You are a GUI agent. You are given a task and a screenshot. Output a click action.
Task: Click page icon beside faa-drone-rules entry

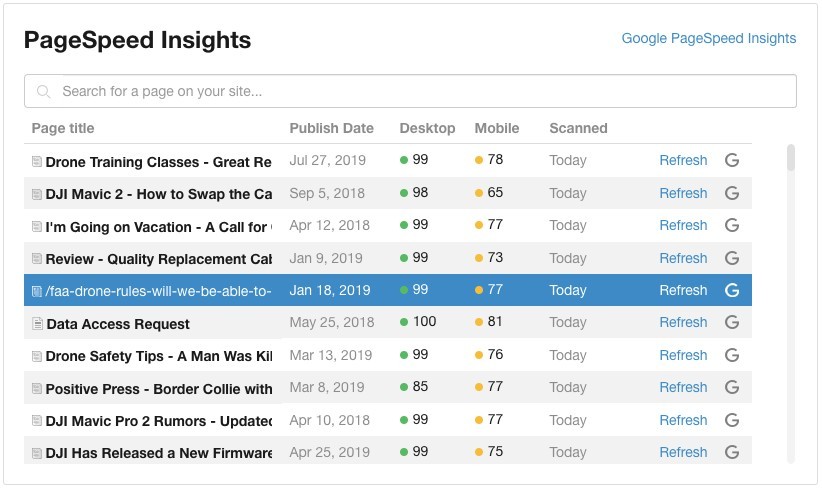[x=37, y=291]
